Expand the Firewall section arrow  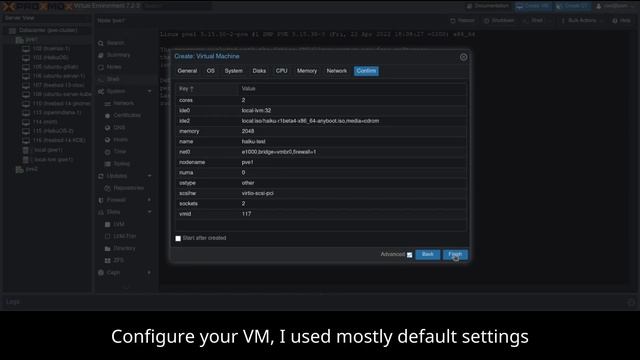[149, 200]
